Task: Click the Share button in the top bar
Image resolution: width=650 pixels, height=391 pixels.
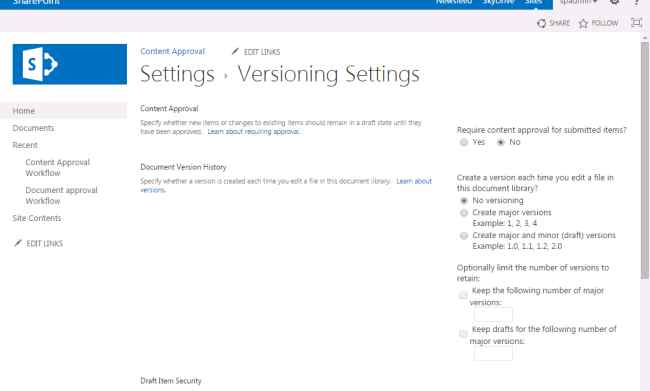Action: (553, 23)
